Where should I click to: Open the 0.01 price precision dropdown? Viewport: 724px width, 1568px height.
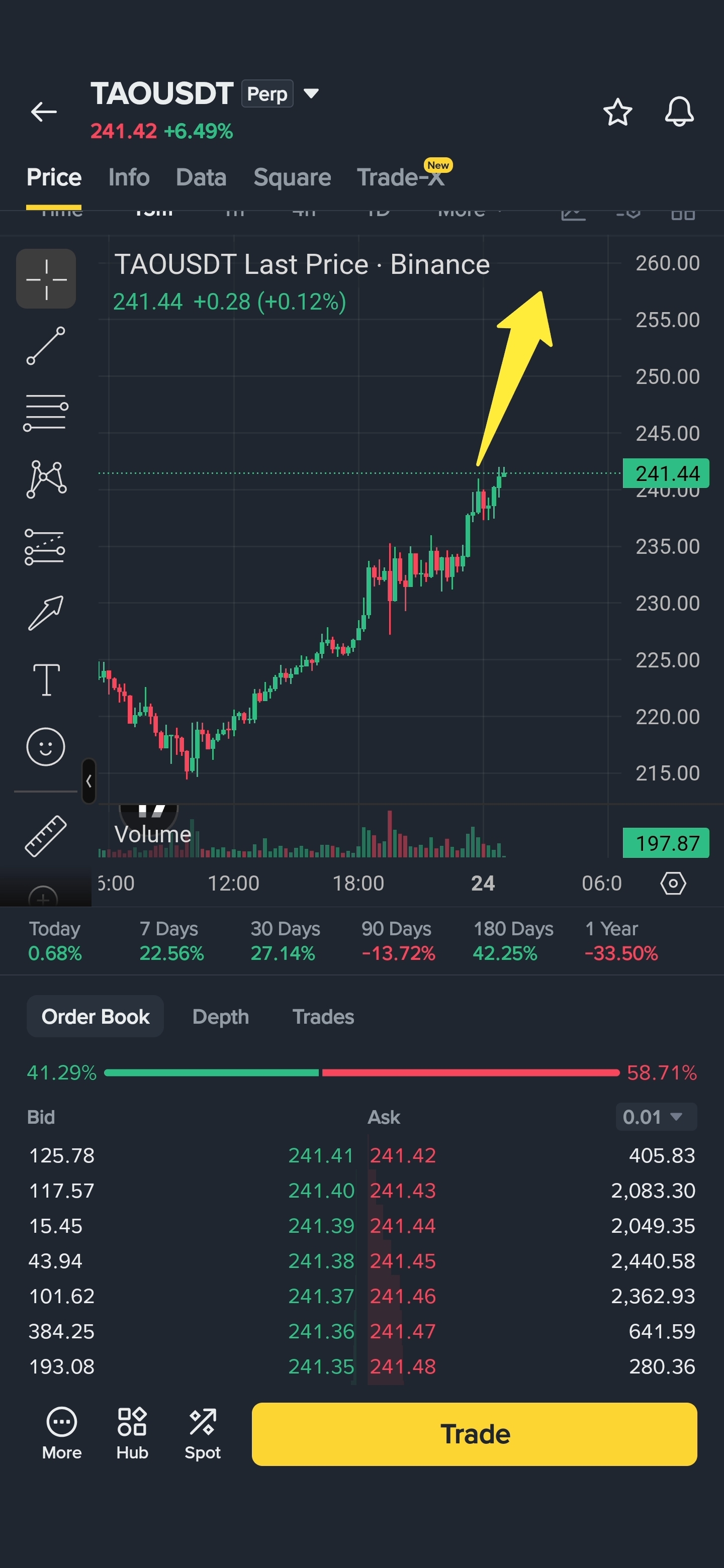[x=657, y=1116]
